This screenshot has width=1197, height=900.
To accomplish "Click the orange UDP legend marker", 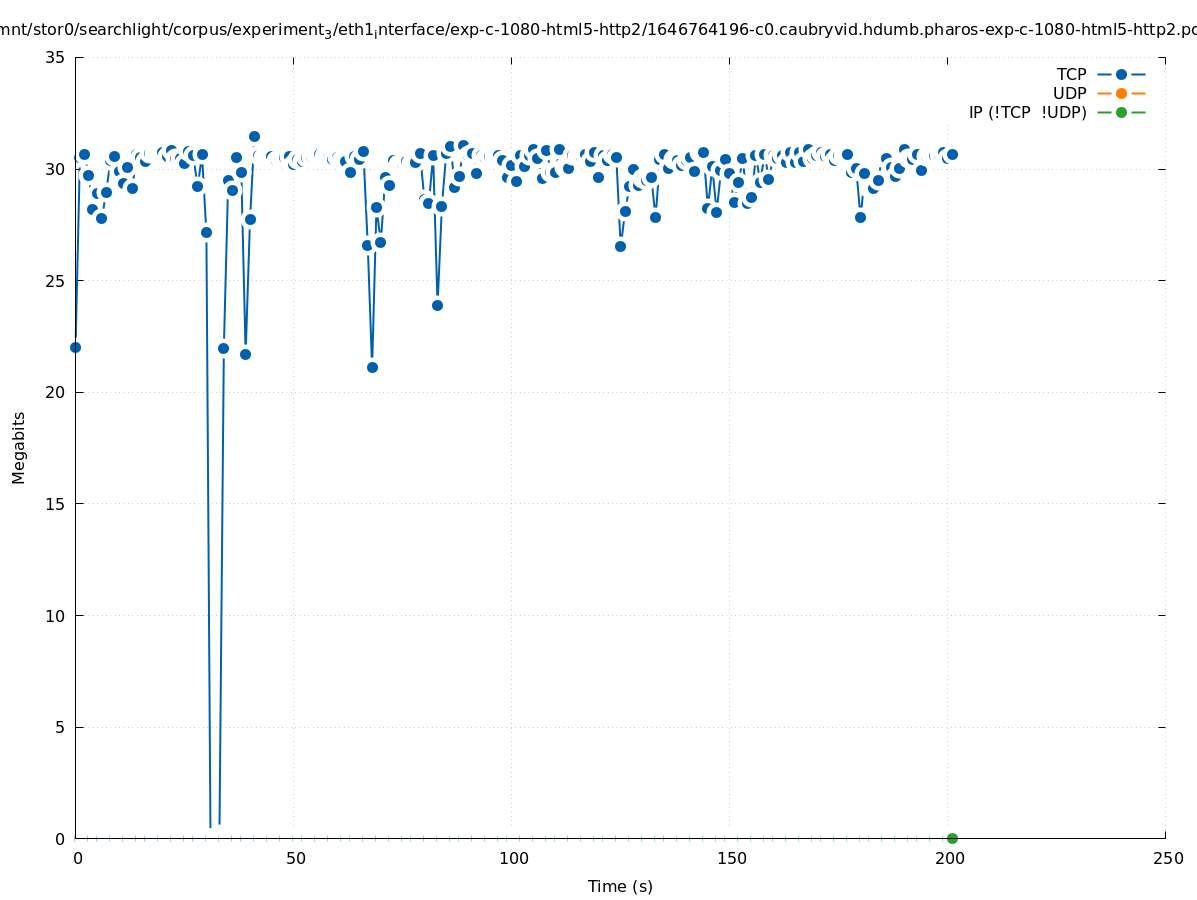I will 1121,93.
